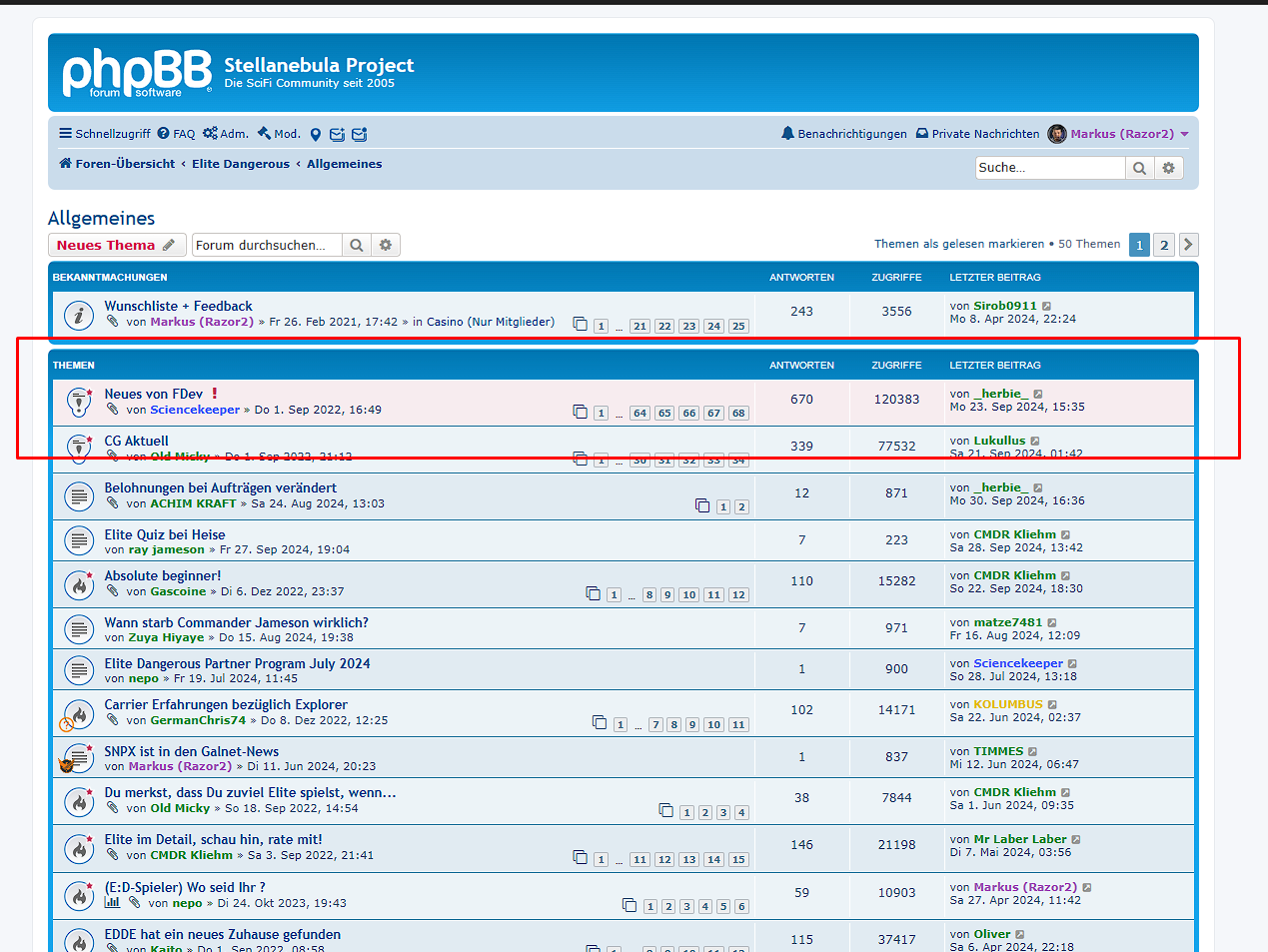Jump to last post by matze7481
The width and height of the screenshot is (1268, 952).
1052,623
